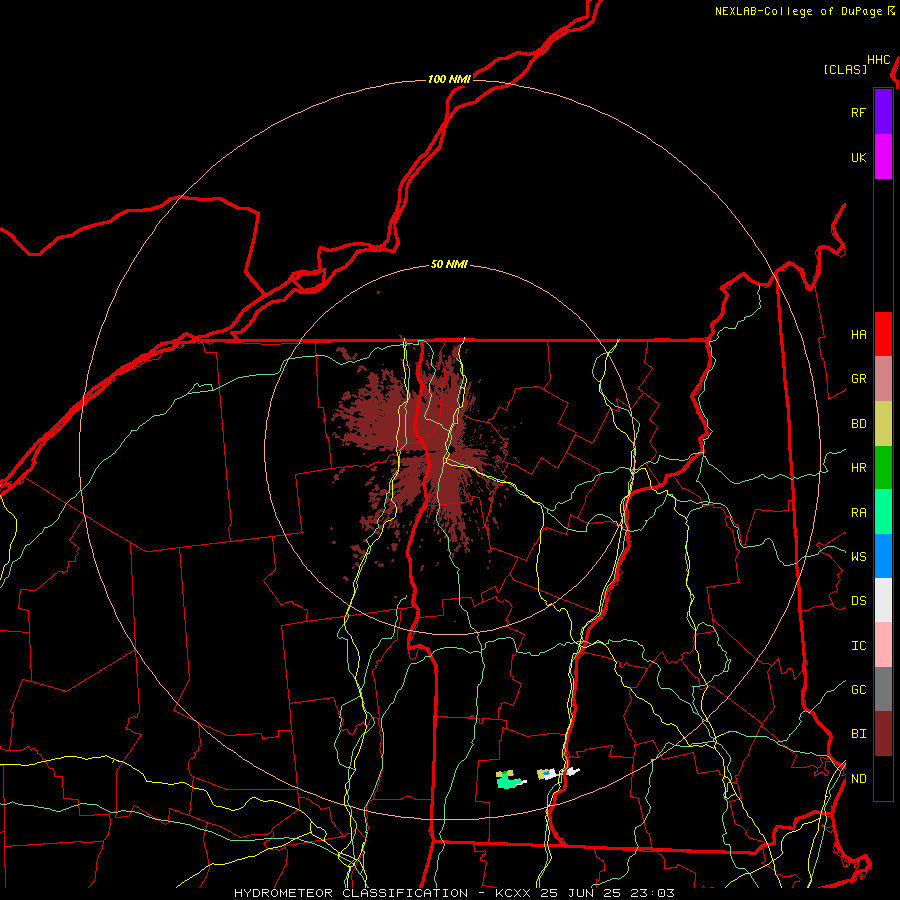Click the BI legend label
This screenshot has width=900, height=900.
point(858,734)
